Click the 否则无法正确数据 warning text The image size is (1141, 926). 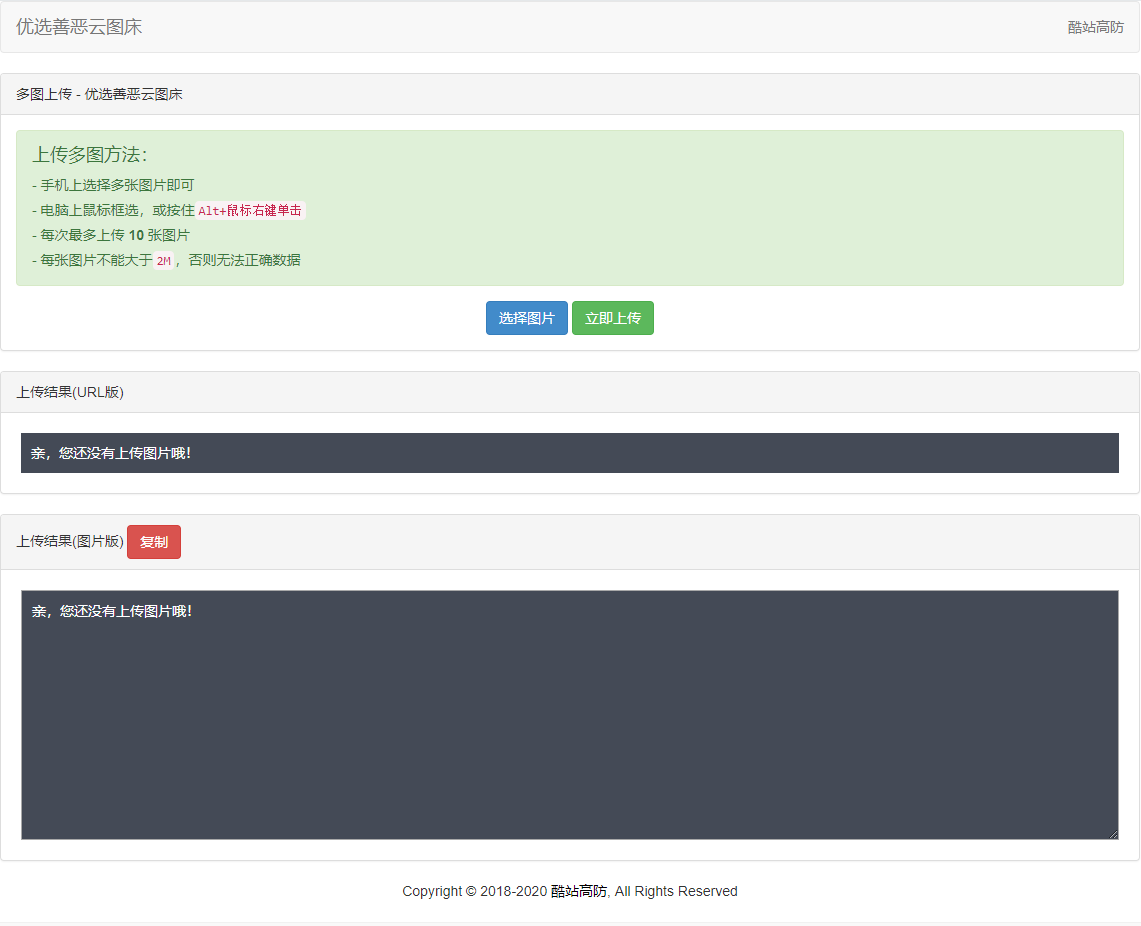pos(244,260)
